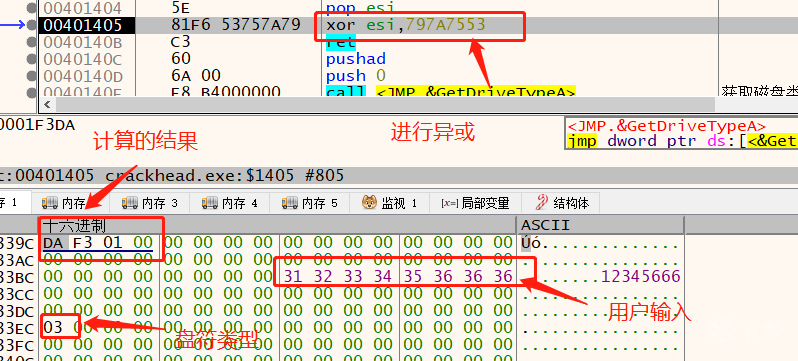
Task: Select dump row address ending 33FC
Action: click(x=17, y=345)
